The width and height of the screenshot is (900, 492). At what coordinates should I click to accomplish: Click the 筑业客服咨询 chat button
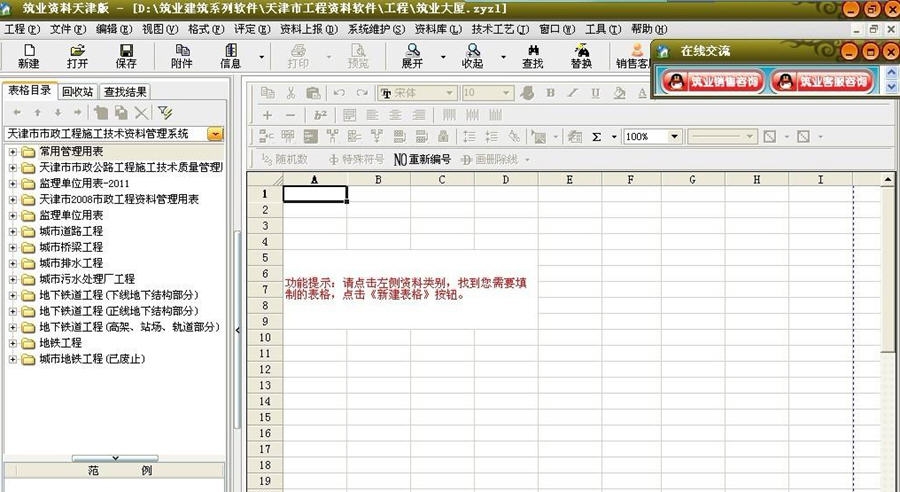tap(822, 82)
